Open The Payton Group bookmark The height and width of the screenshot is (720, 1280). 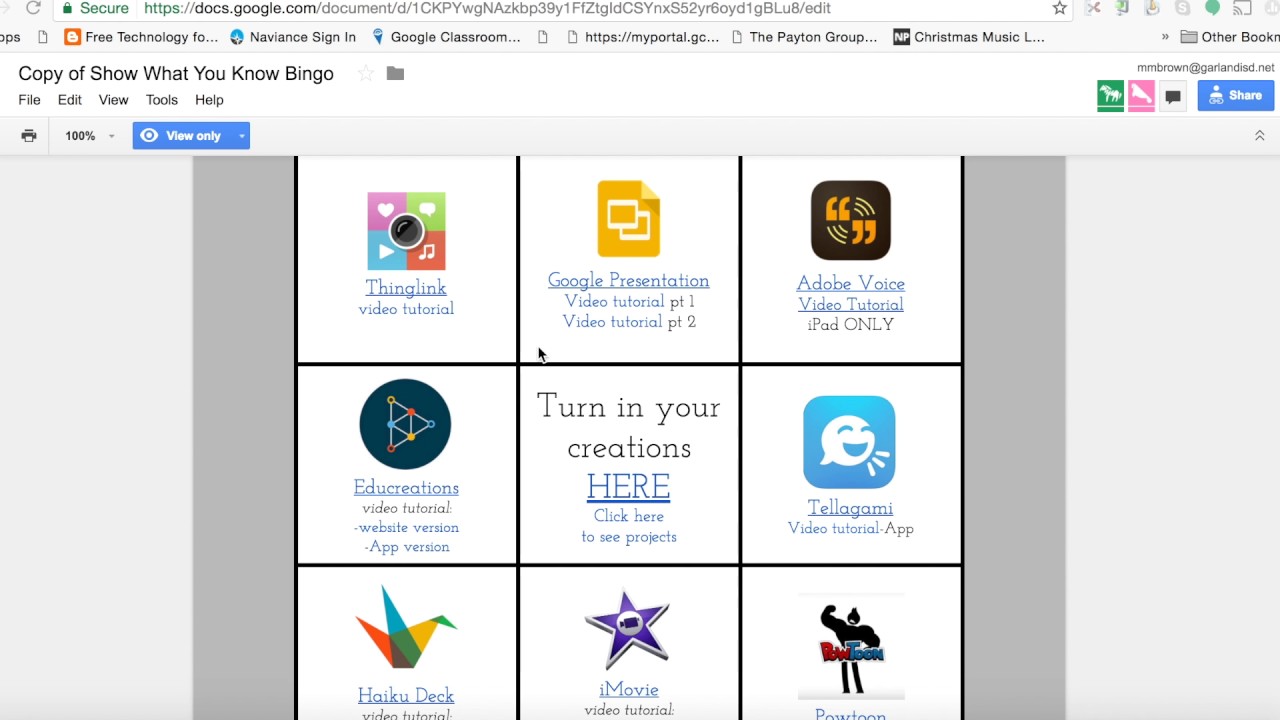click(804, 37)
